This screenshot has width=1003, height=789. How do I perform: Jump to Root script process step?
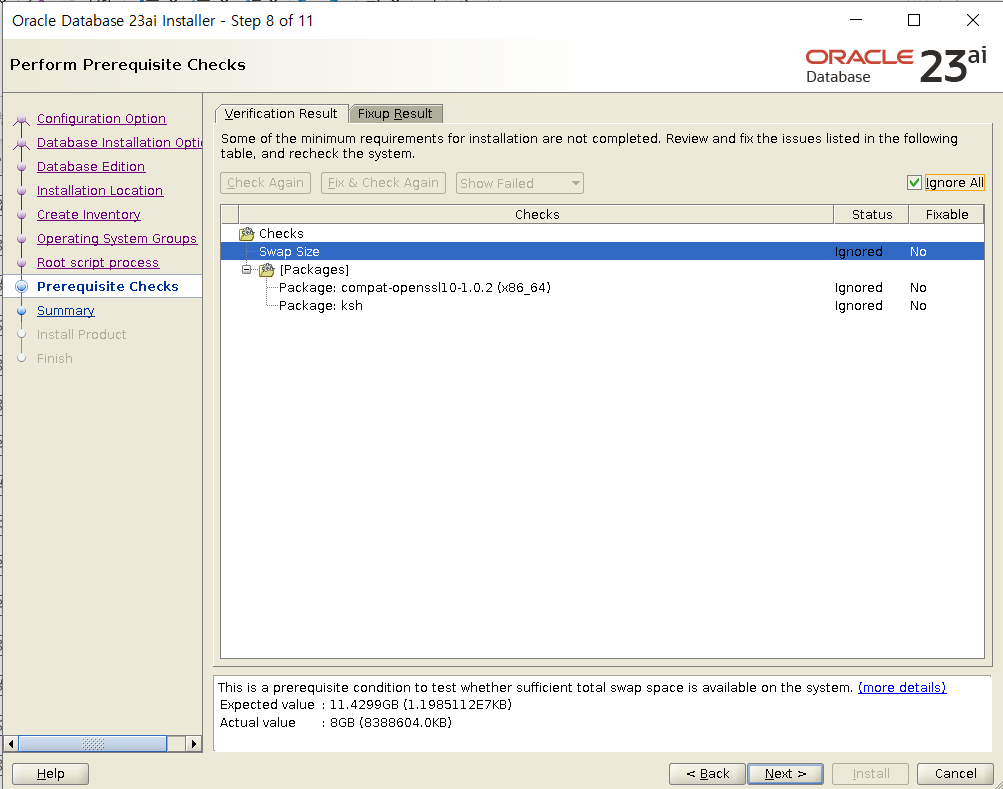98,262
